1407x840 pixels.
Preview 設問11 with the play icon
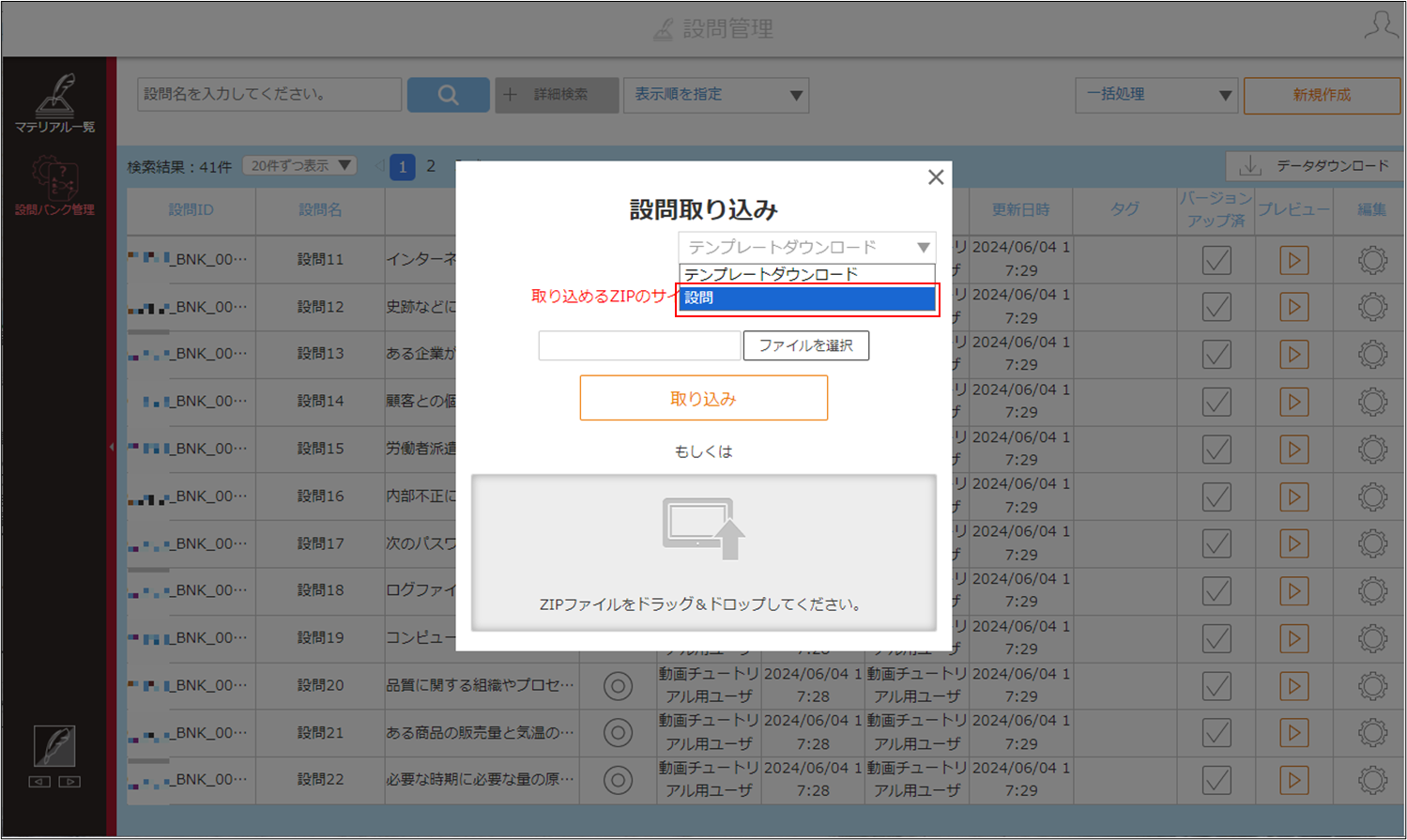point(1294,260)
